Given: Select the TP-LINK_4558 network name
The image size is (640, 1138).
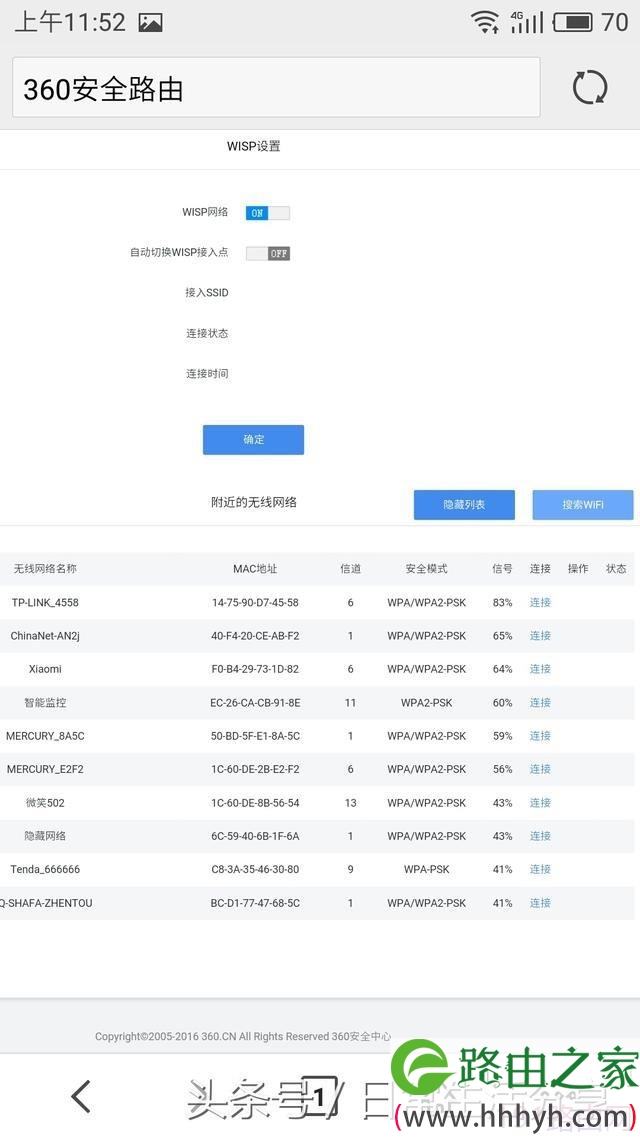Looking at the screenshot, I should pyautogui.click(x=45, y=602).
